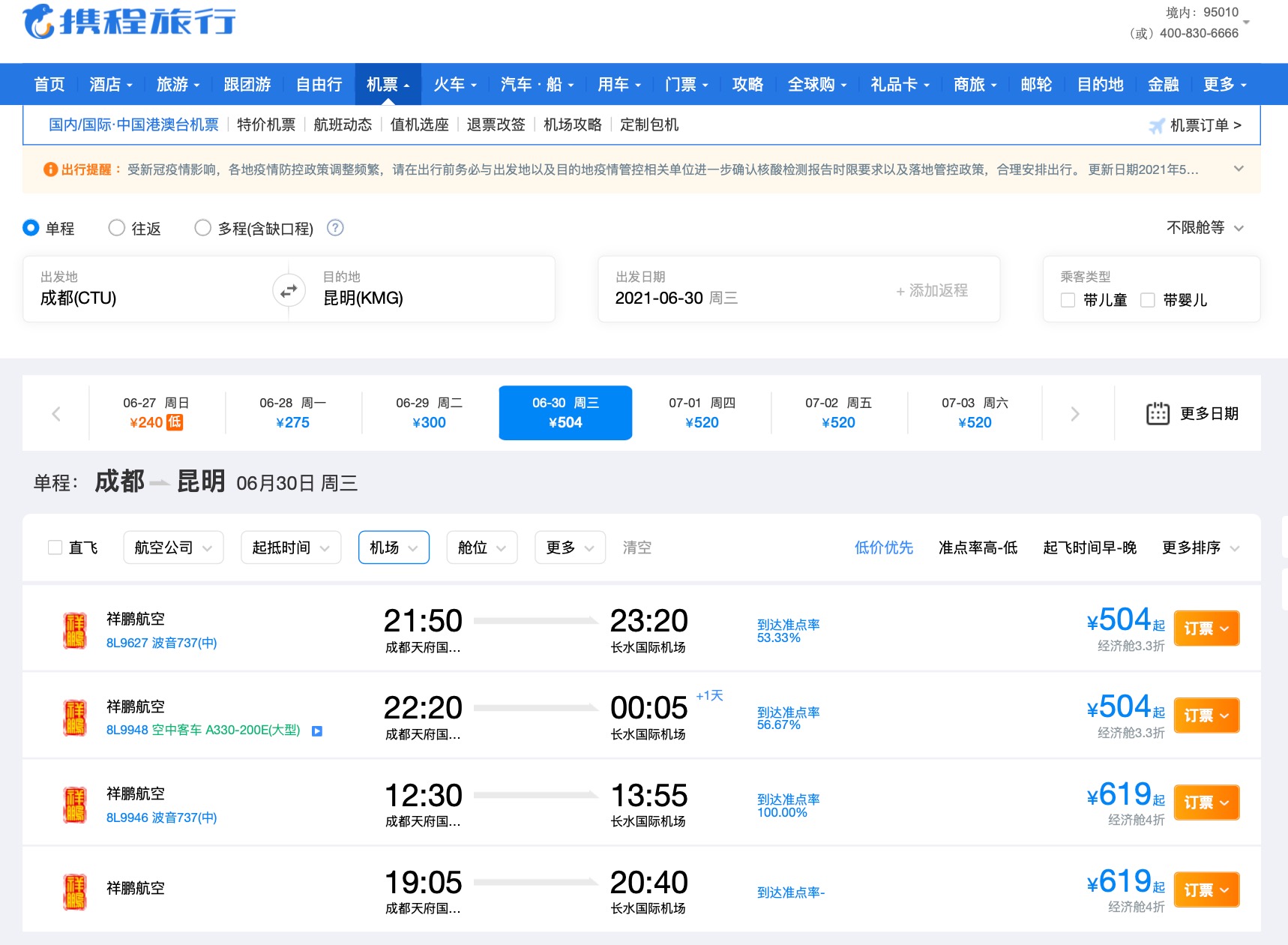Open the 航班动态 sub-navigation link

tap(343, 124)
